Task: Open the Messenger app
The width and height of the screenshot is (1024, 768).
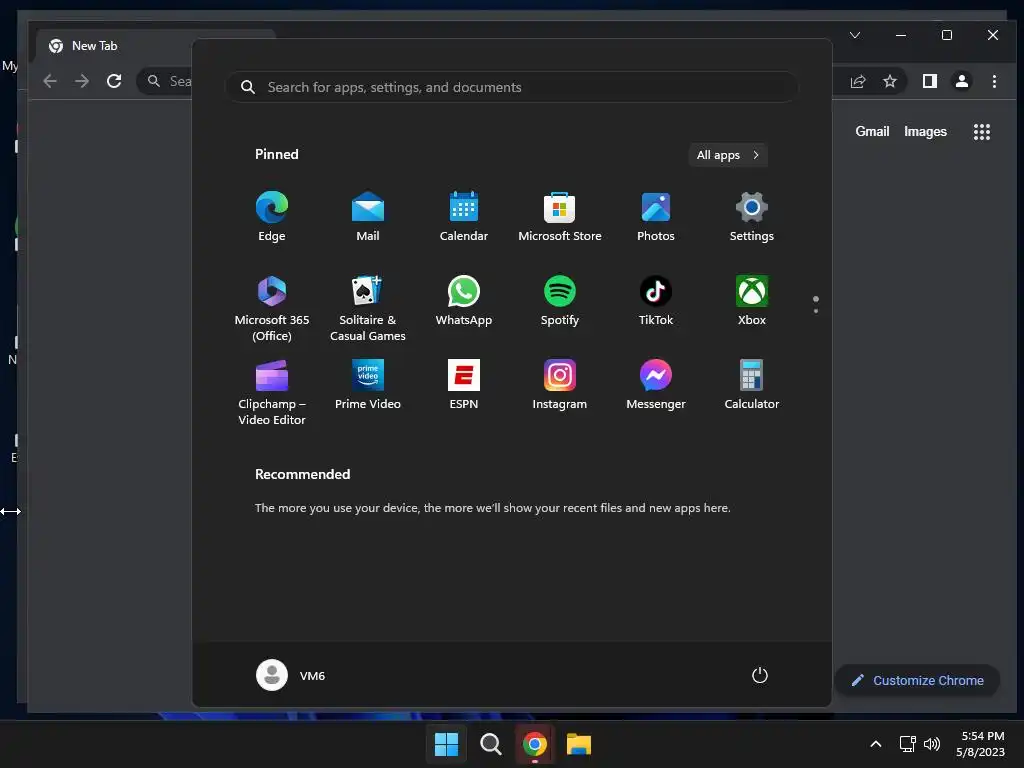Action: [x=656, y=385]
